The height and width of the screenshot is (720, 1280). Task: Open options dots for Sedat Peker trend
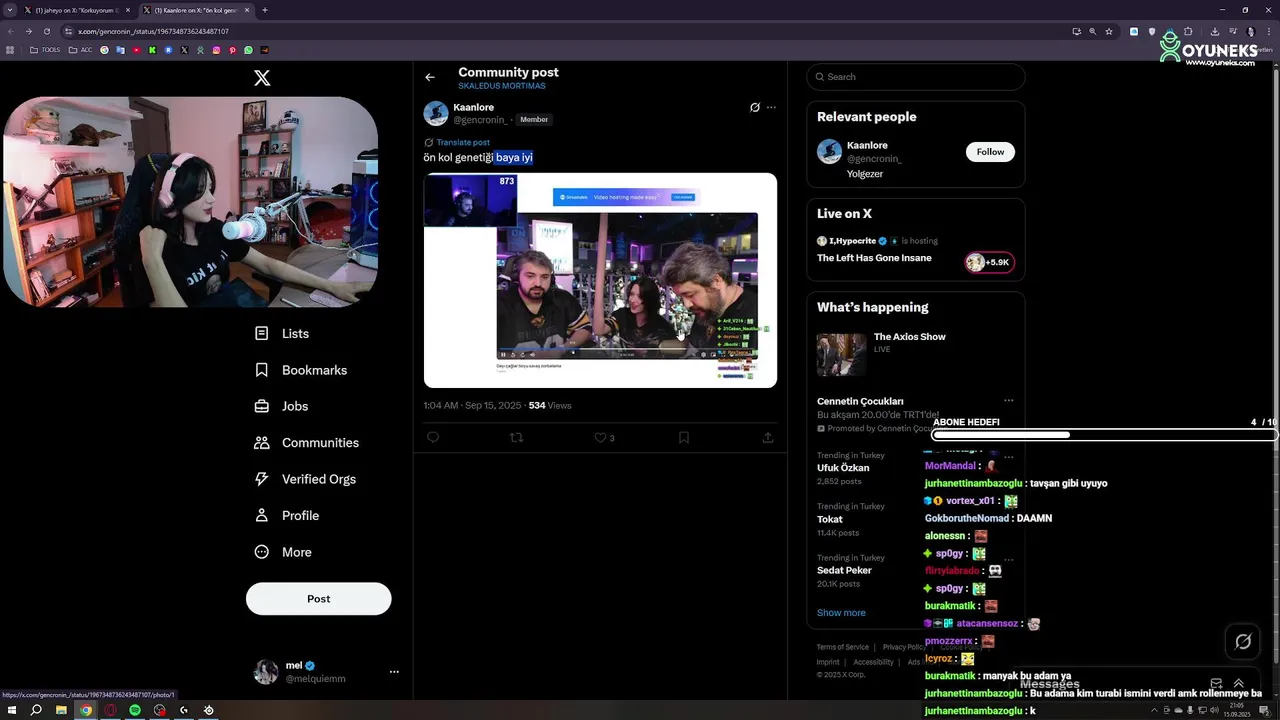point(1009,558)
